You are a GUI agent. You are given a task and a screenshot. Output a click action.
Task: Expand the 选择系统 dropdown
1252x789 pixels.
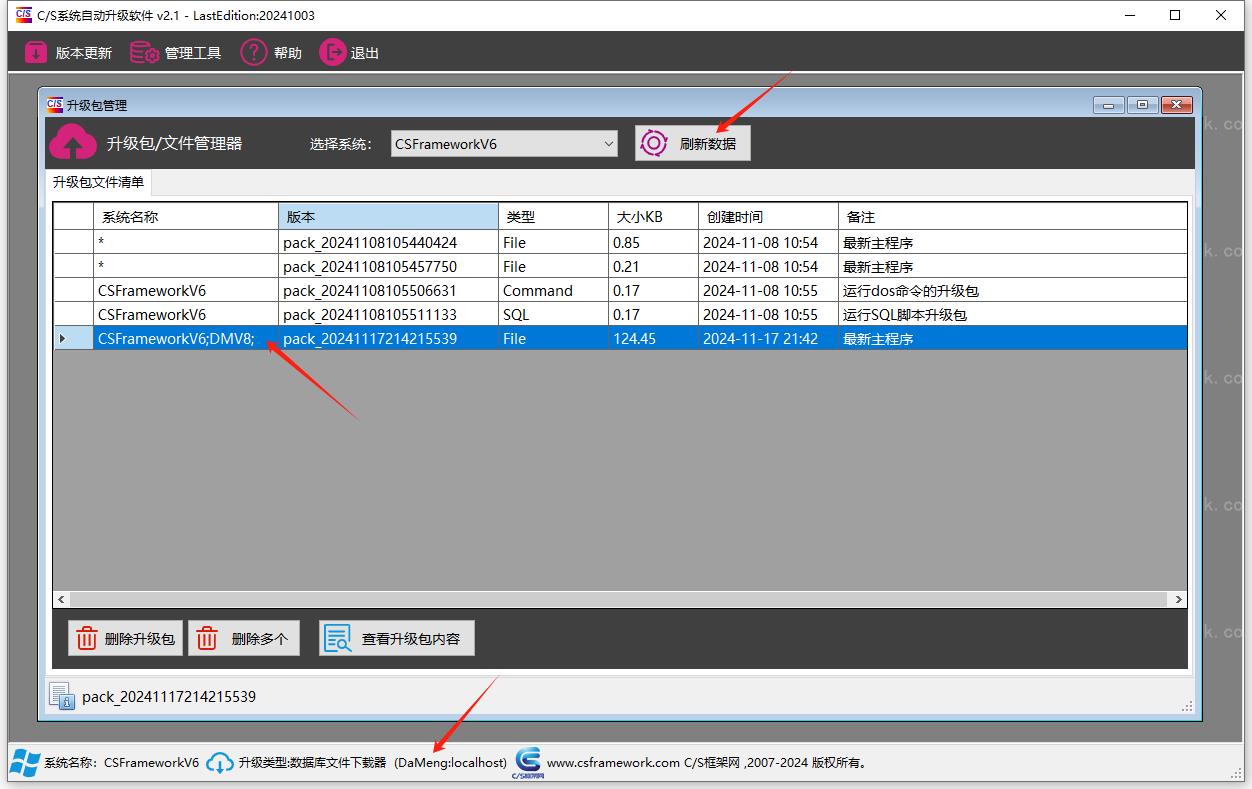click(x=609, y=144)
